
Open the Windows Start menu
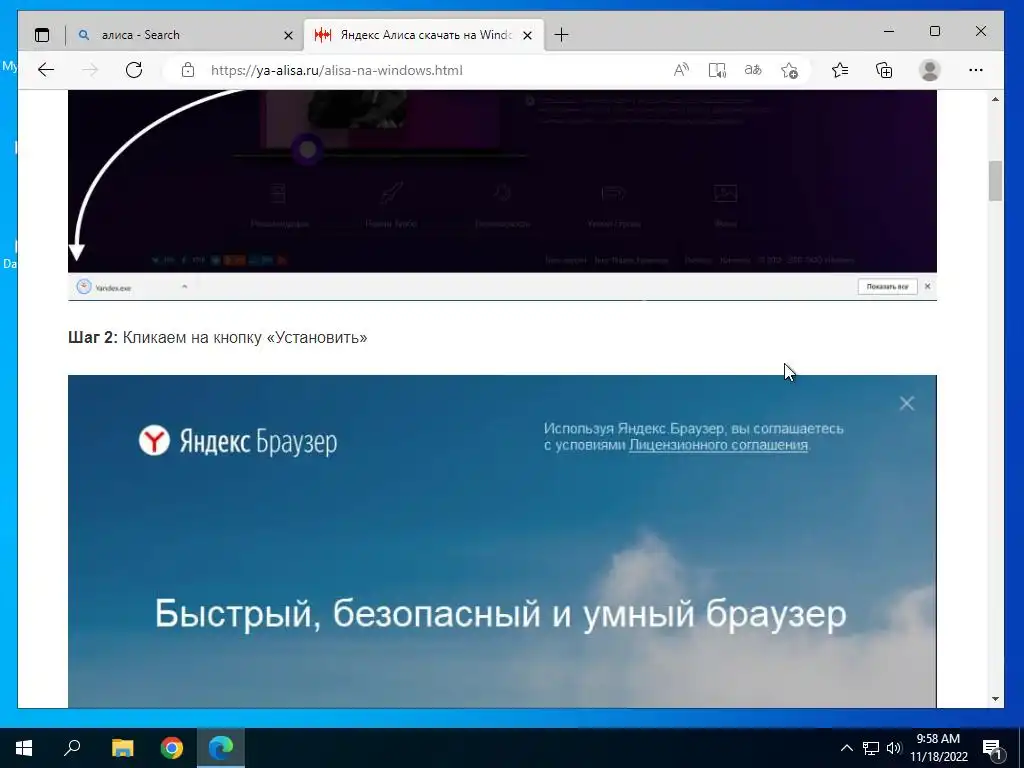[x=24, y=748]
